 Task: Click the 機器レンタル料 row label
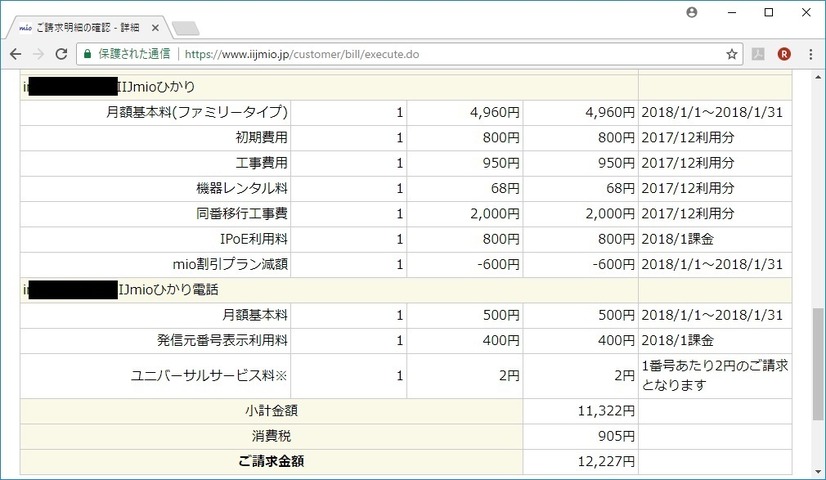242,188
